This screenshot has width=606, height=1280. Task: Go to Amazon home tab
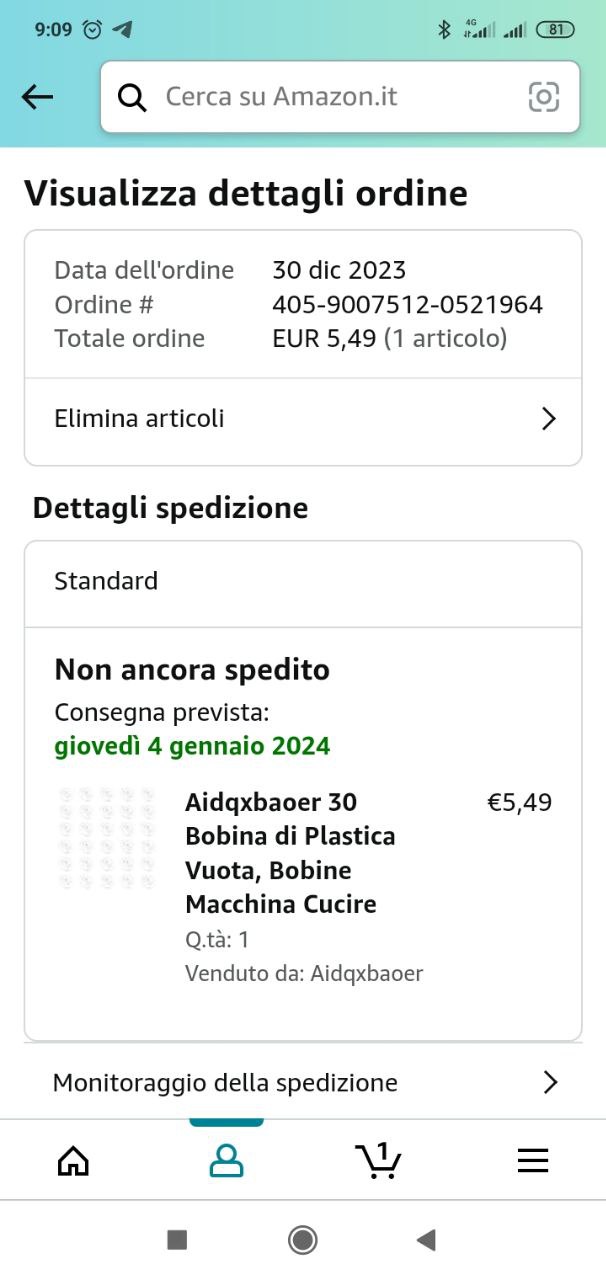(x=73, y=1160)
